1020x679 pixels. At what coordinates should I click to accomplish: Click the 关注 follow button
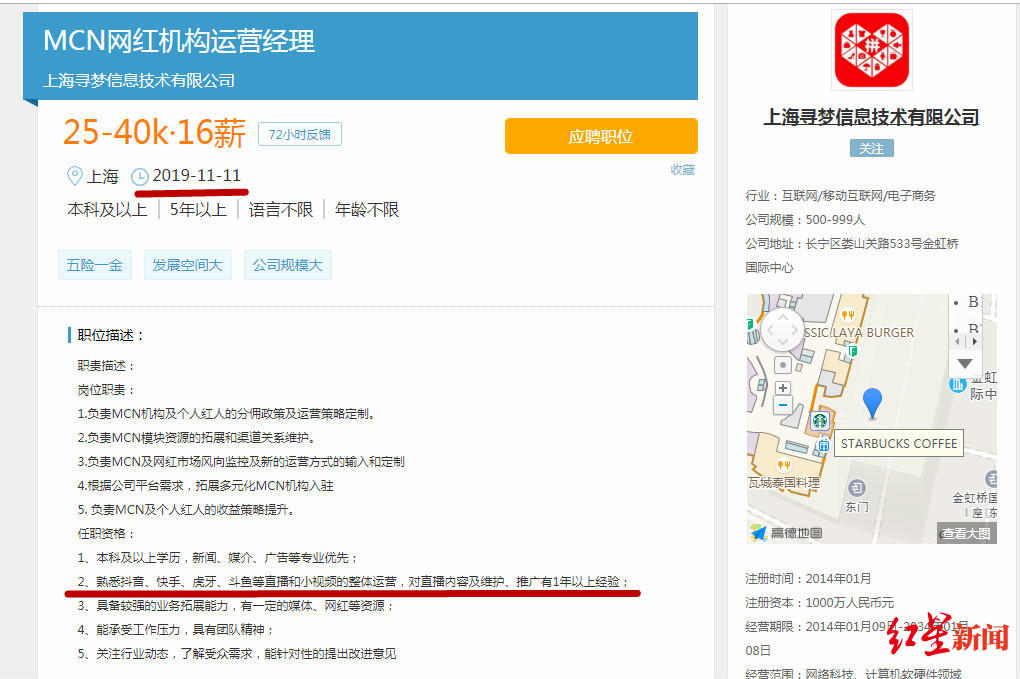[x=872, y=148]
